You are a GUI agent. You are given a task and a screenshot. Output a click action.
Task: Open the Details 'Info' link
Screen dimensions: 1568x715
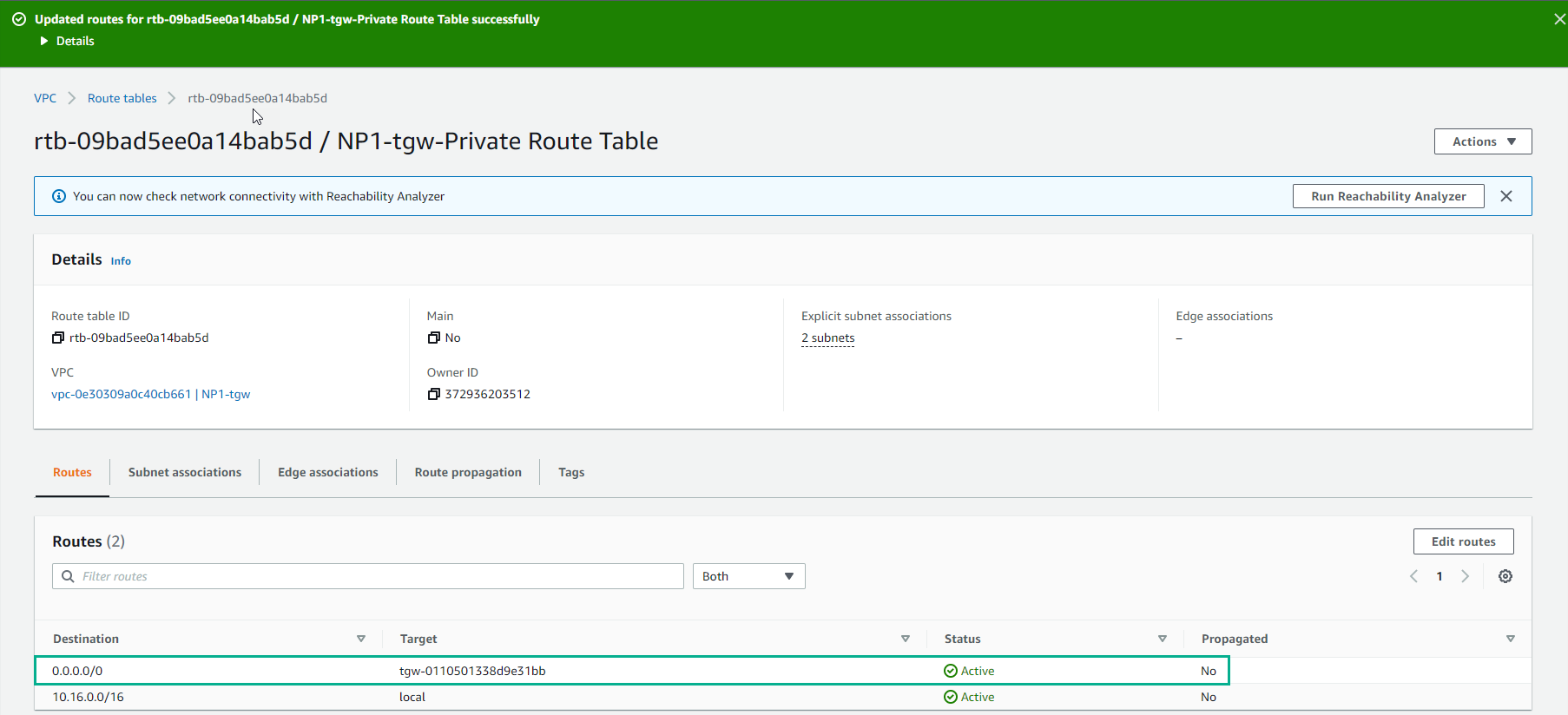[121, 260]
